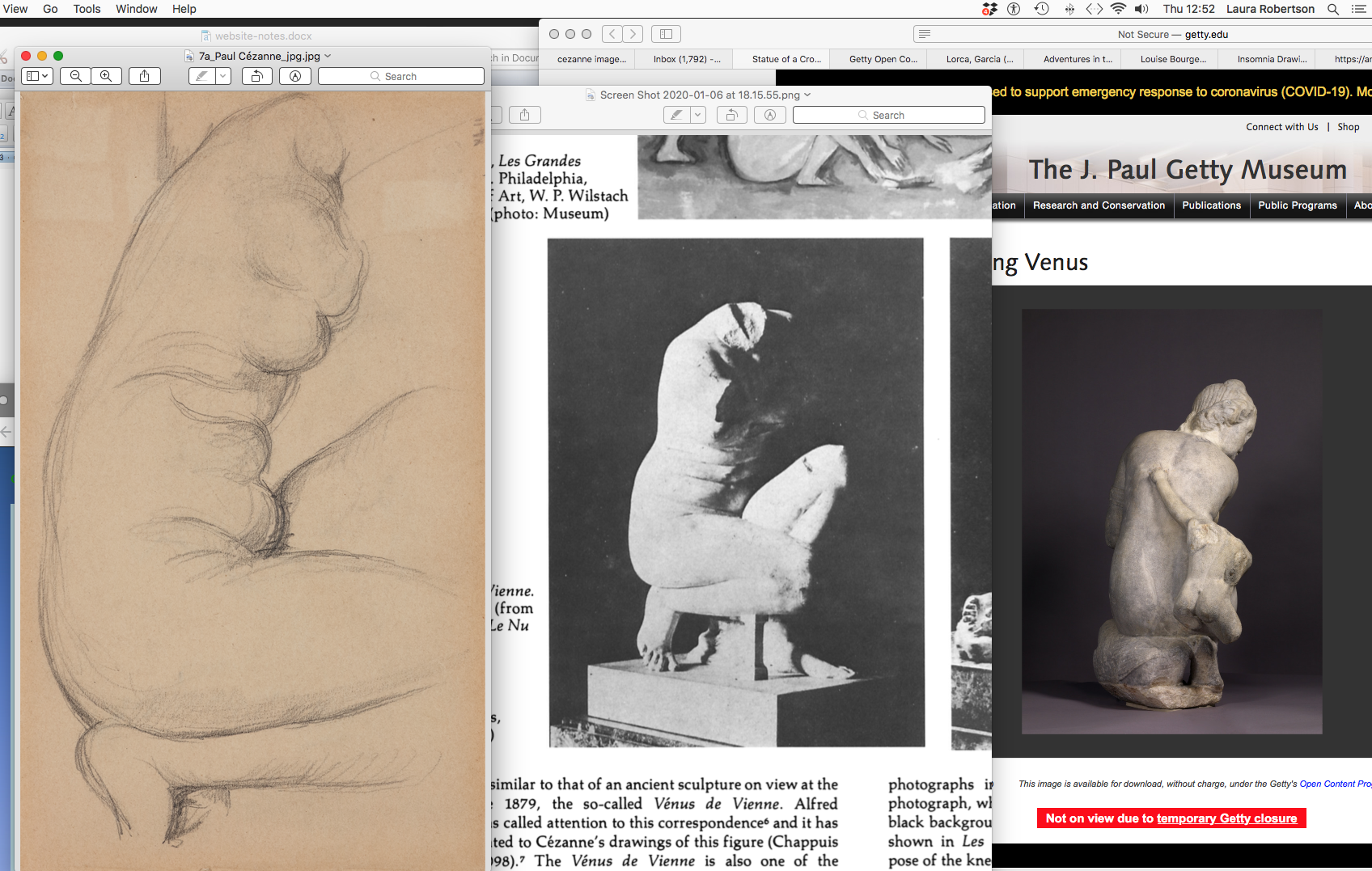
Task: Open the Getty Shop link
Action: click(1348, 127)
